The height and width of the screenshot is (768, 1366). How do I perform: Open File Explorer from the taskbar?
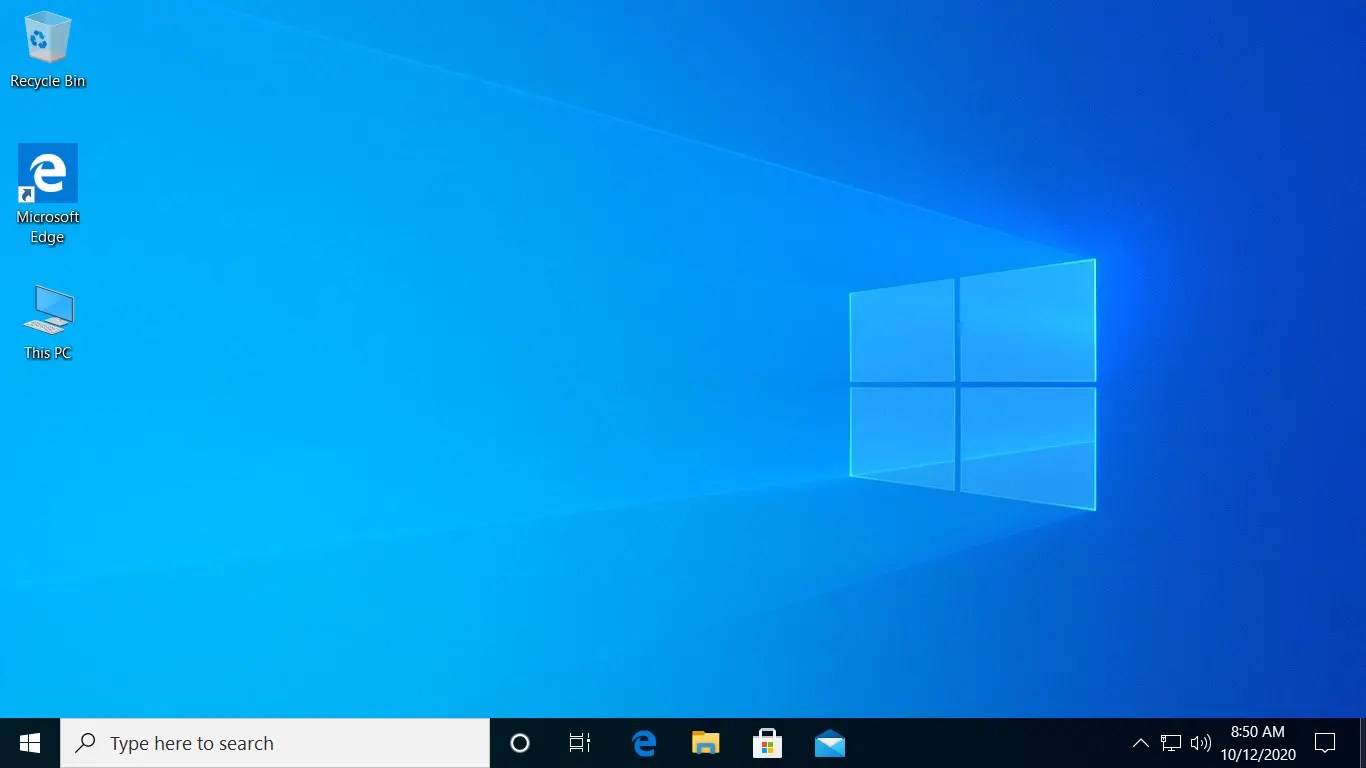pyautogui.click(x=705, y=743)
